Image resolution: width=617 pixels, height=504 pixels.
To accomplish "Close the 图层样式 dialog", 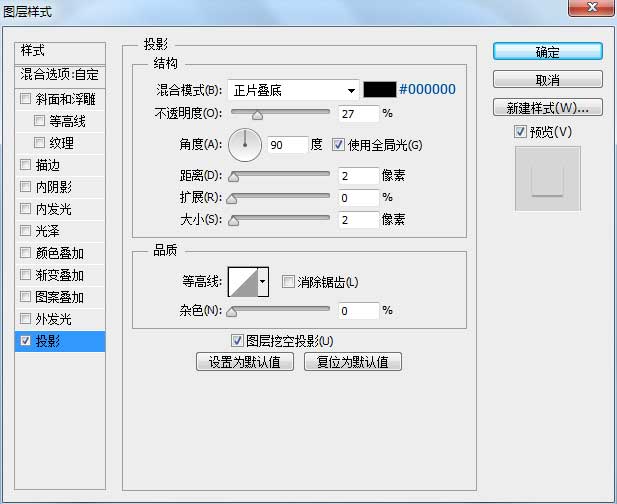I will 592,7.
